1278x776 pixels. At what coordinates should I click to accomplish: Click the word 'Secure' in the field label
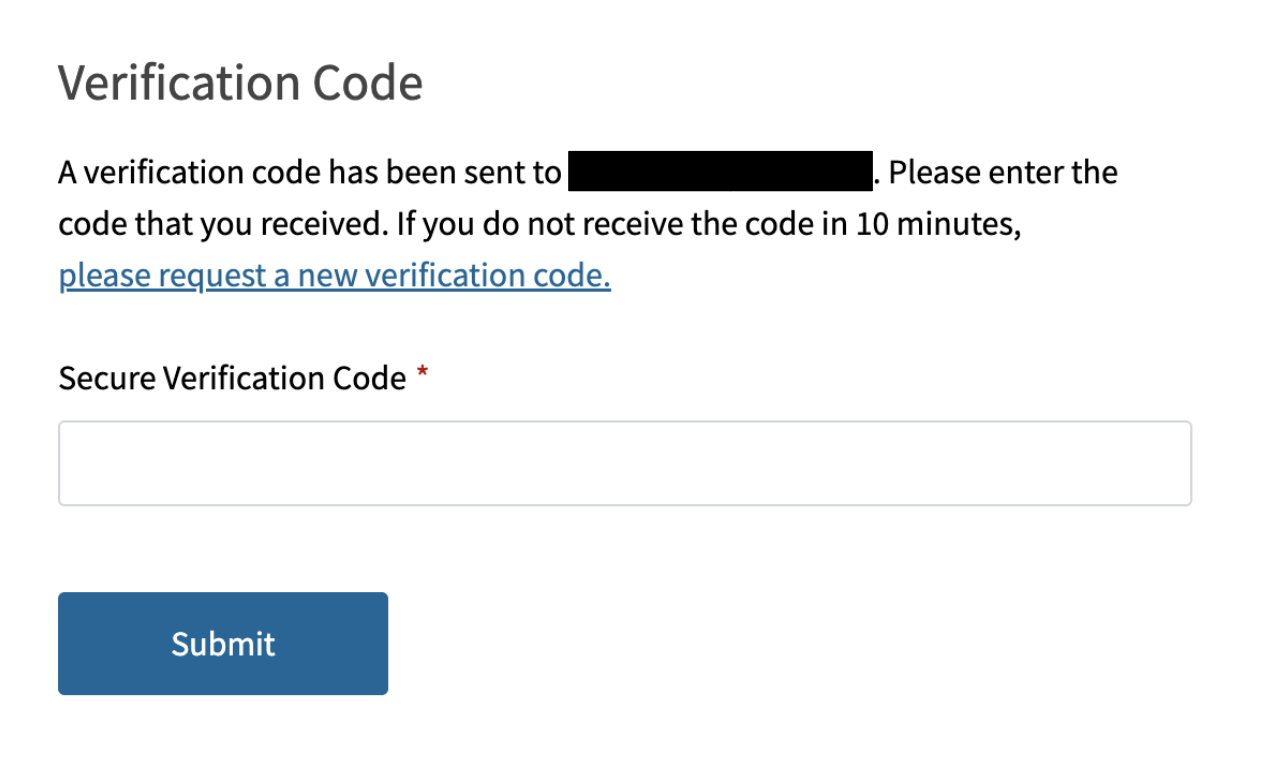[x=107, y=378]
